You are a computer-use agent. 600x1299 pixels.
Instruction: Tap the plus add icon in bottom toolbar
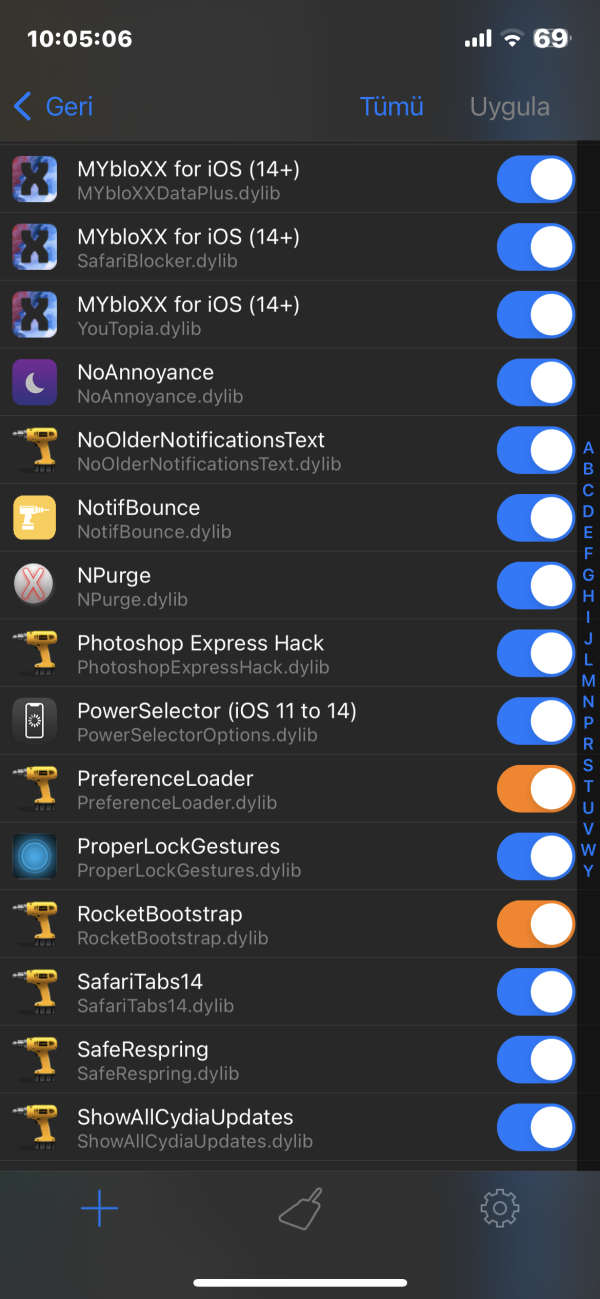99,1209
